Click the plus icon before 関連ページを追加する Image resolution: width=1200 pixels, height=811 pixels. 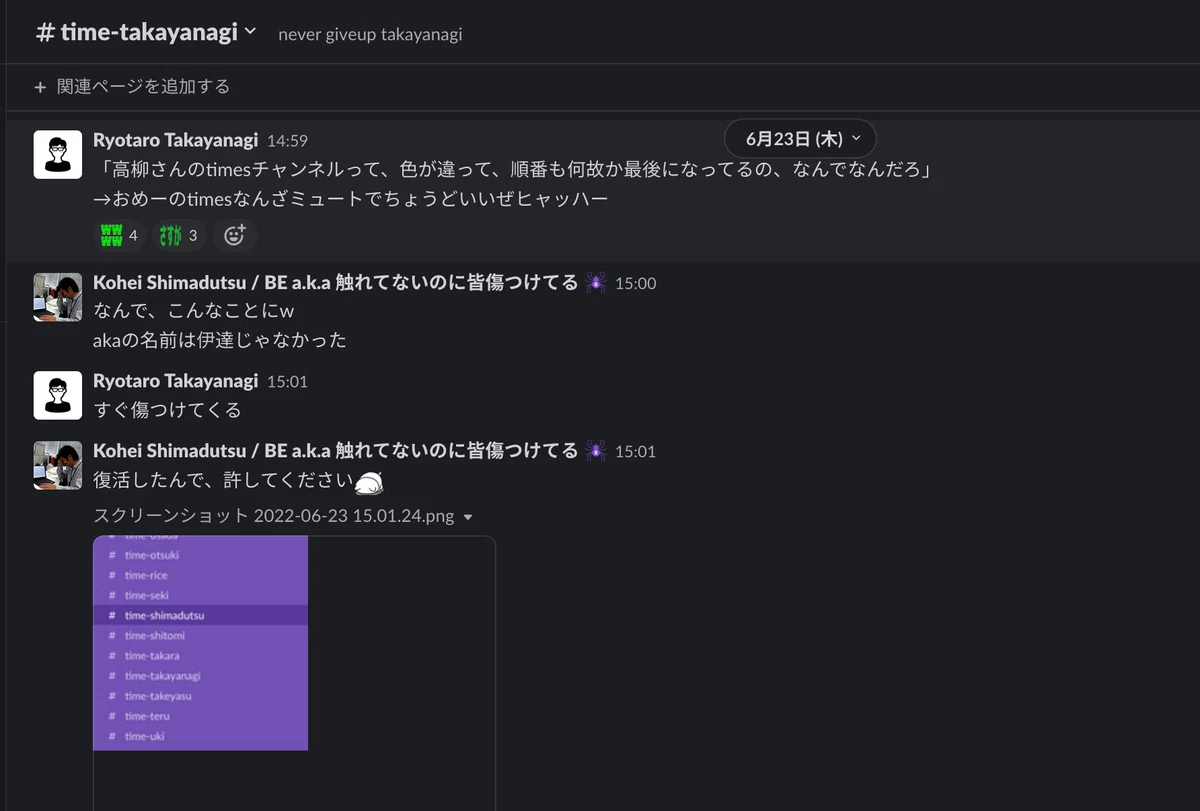(41, 87)
